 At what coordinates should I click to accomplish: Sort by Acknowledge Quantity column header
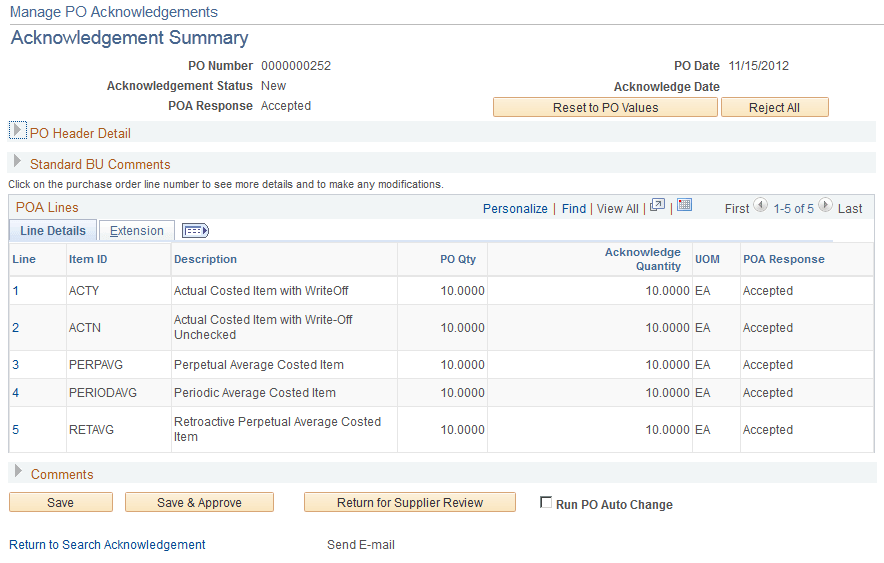coord(643,259)
